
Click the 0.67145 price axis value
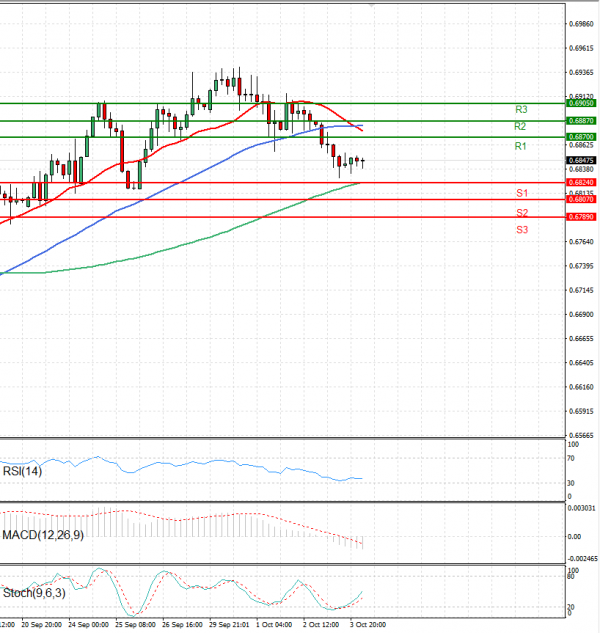pos(581,290)
